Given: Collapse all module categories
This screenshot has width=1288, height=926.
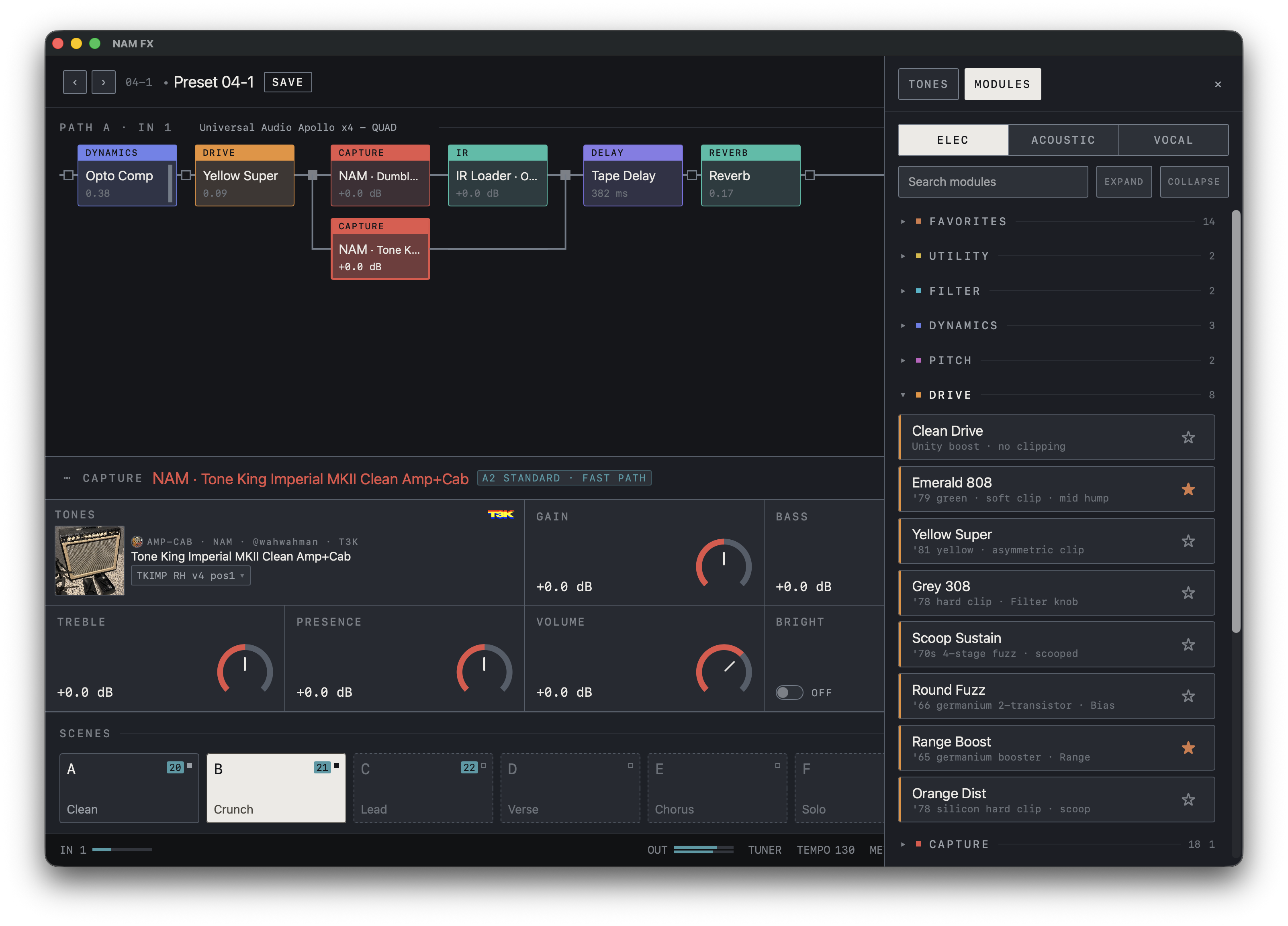Looking at the screenshot, I should (x=1194, y=182).
